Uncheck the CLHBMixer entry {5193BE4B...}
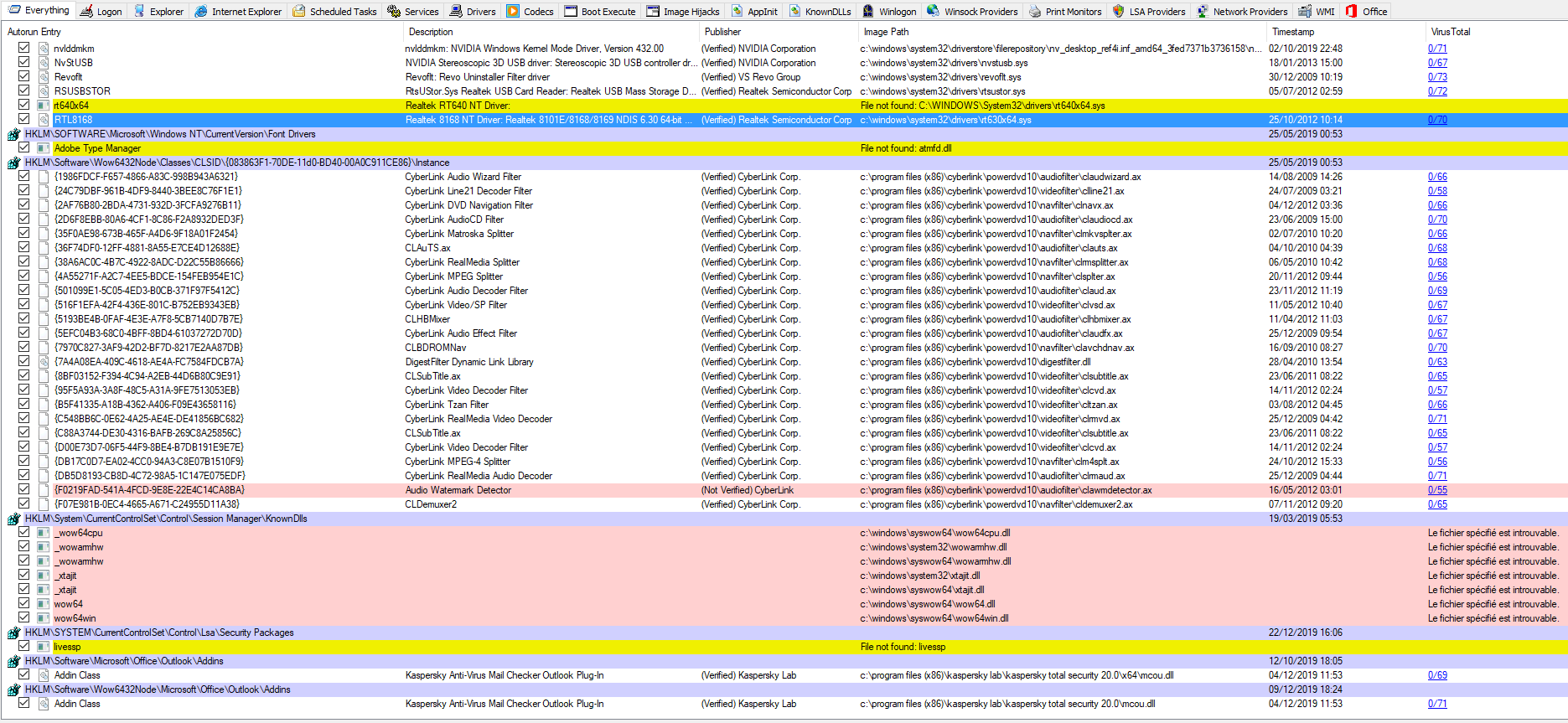This screenshot has height=723, width=1568. tap(23, 318)
